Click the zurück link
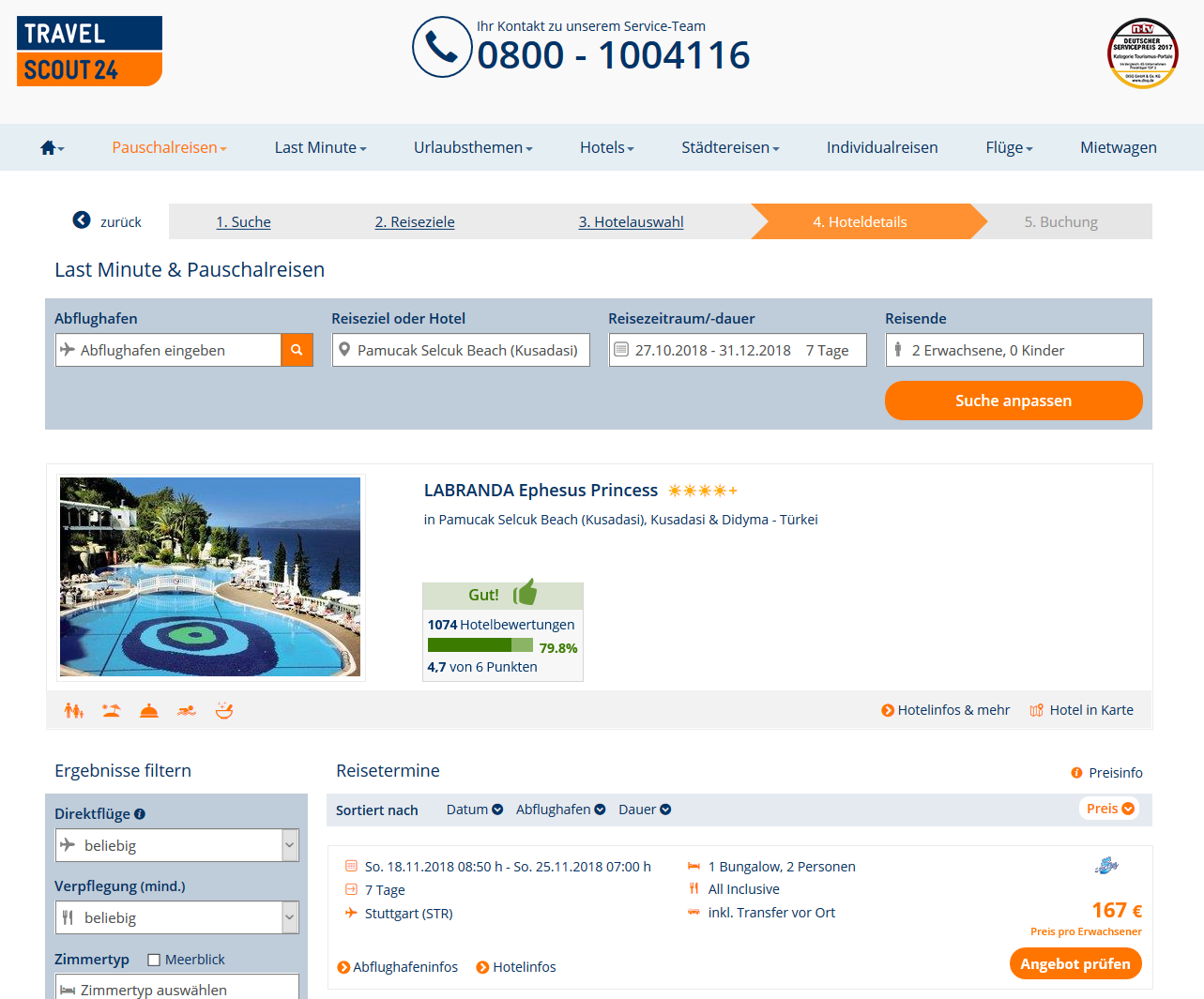Screen dimensions: 1204x999 click(x=121, y=221)
